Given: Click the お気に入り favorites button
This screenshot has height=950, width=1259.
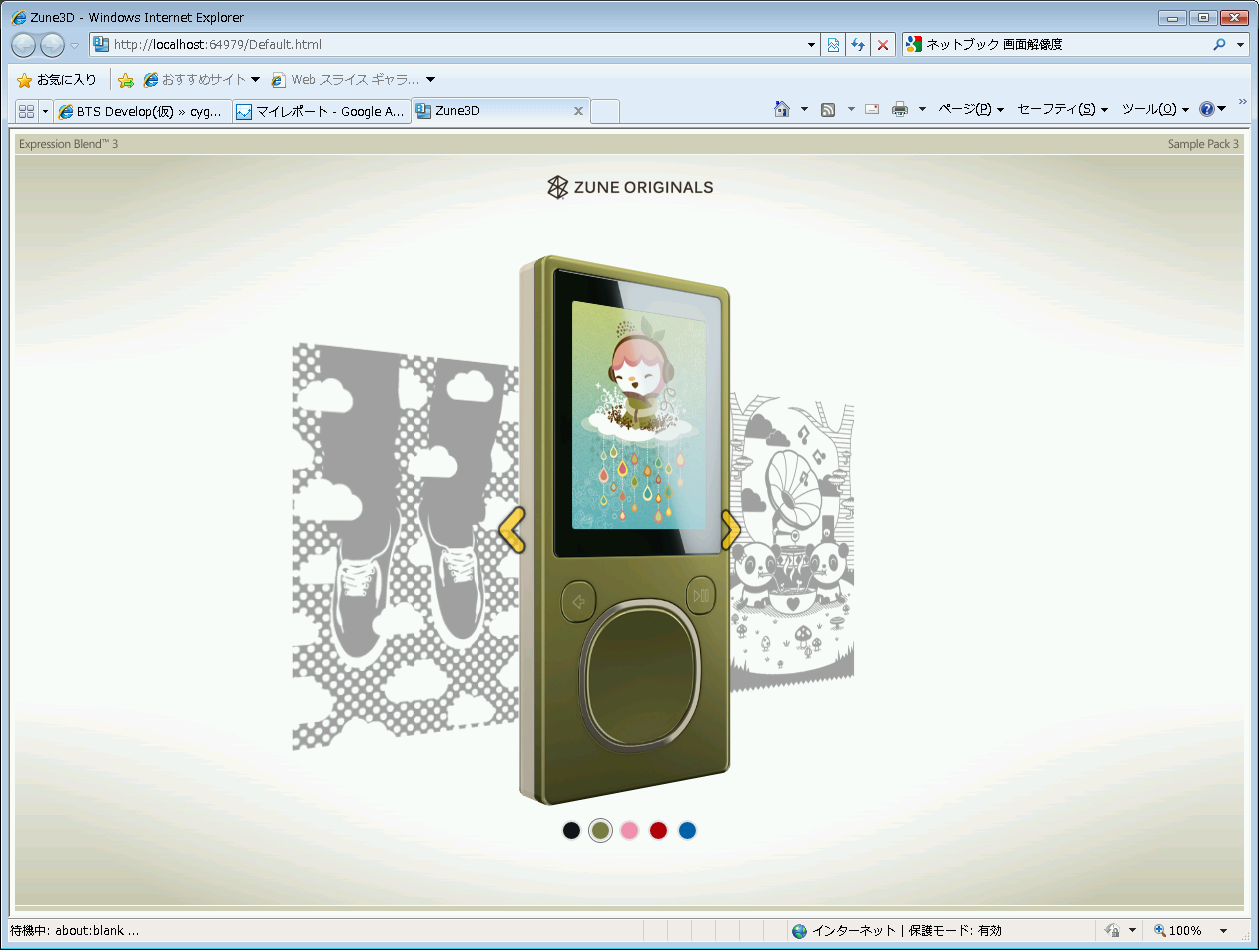Looking at the screenshot, I should [57, 80].
